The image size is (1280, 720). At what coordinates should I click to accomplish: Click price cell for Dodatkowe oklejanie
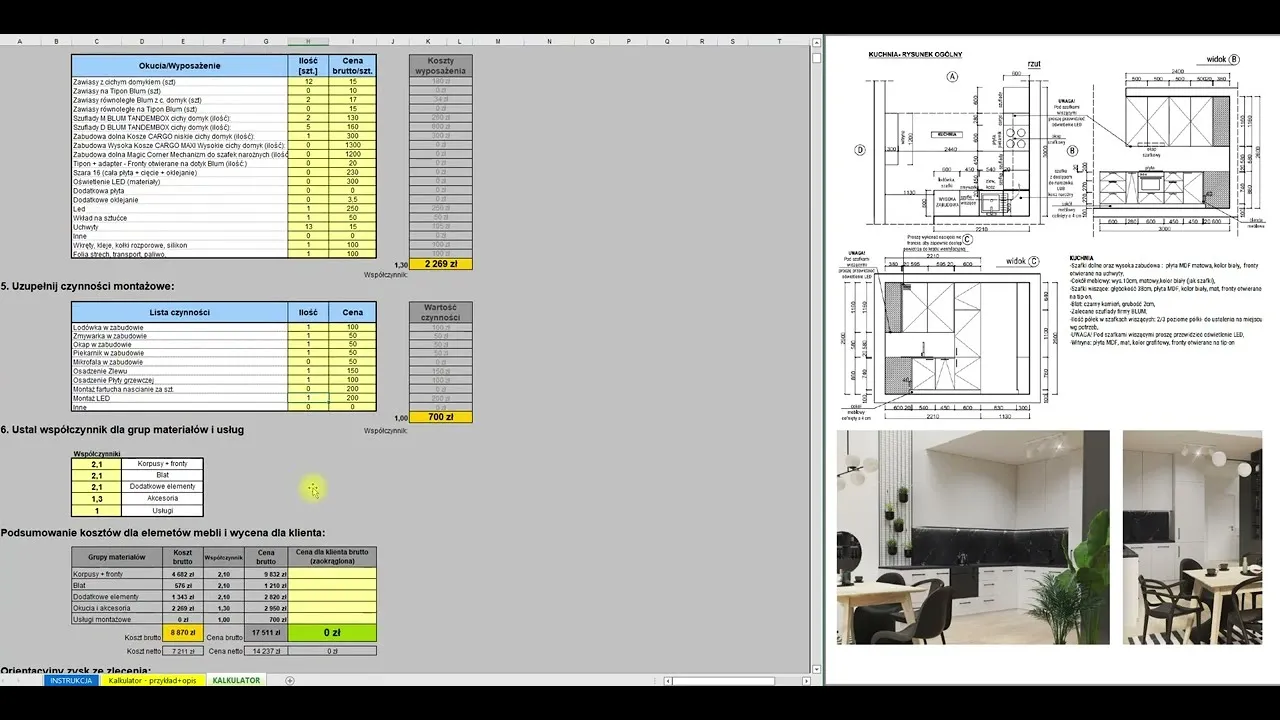pyautogui.click(x=353, y=199)
